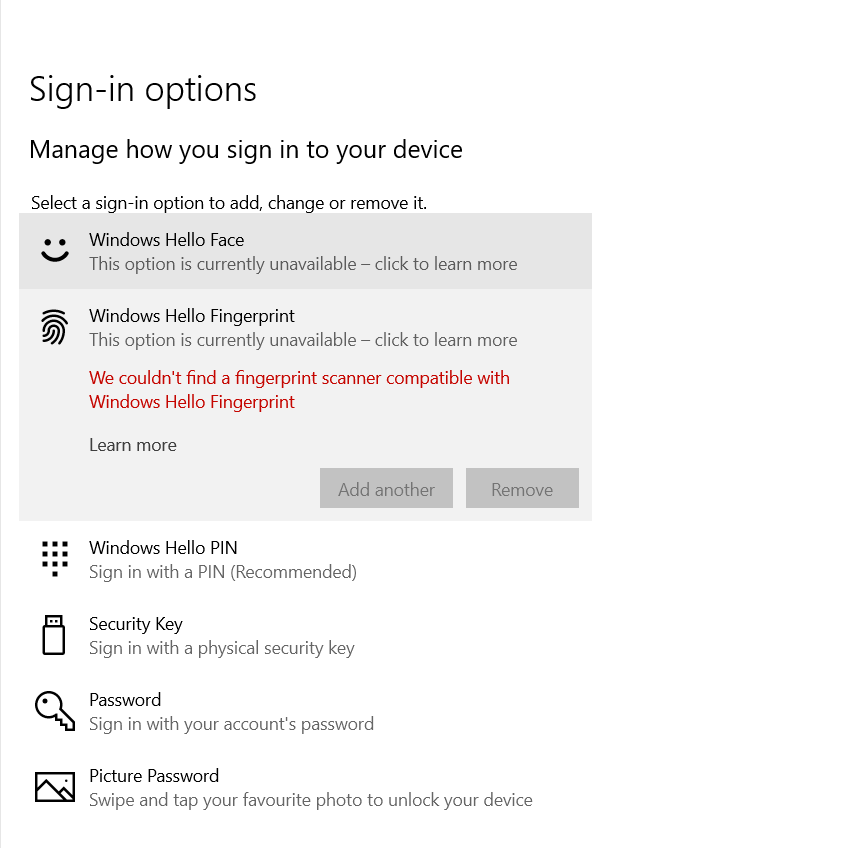This screenshot has width=858, height=848.
Task: Click the Security Key USB icon
Action: tap(54, 635)
